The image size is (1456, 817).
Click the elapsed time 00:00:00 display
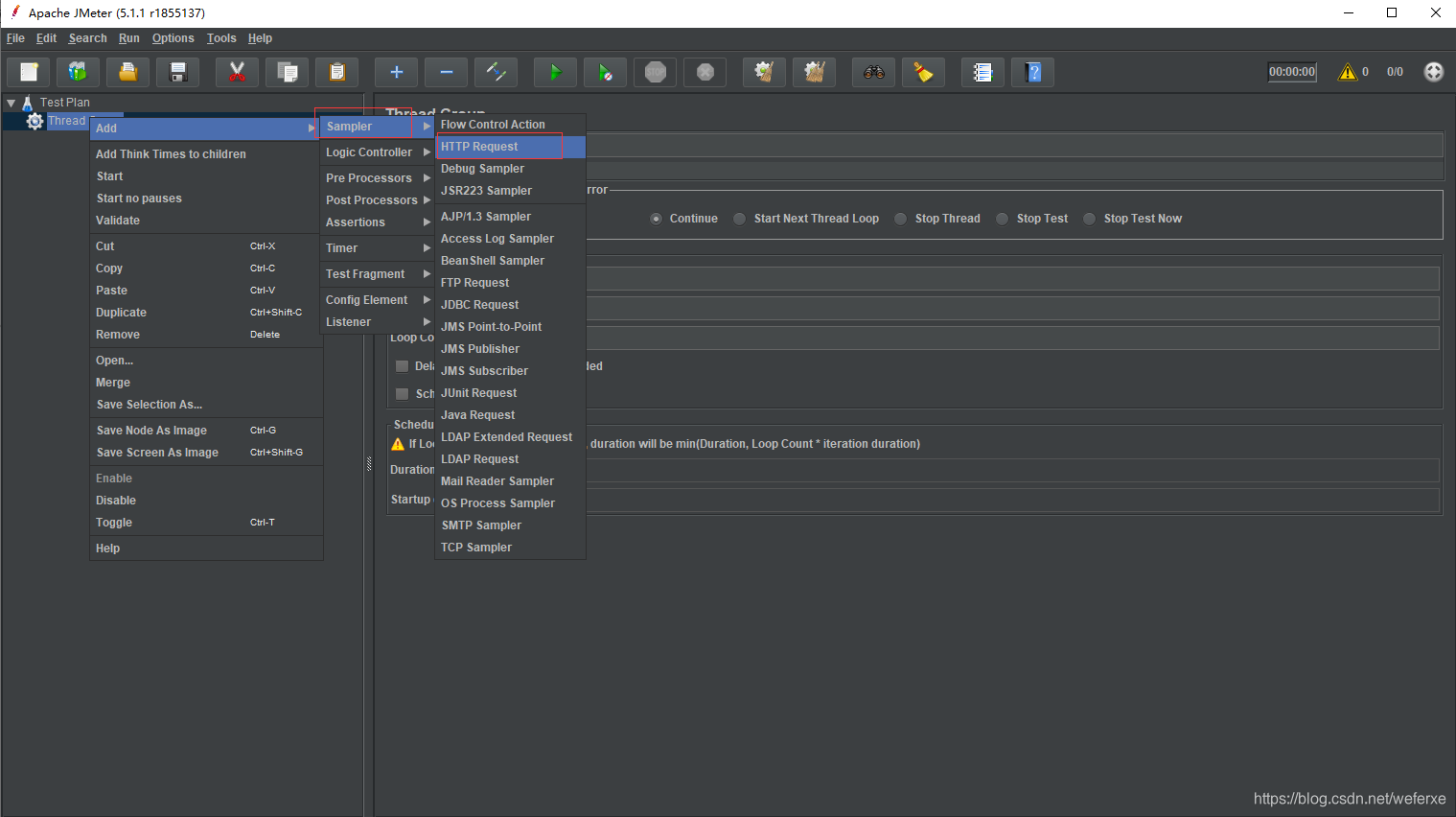tap(1292, 72)
